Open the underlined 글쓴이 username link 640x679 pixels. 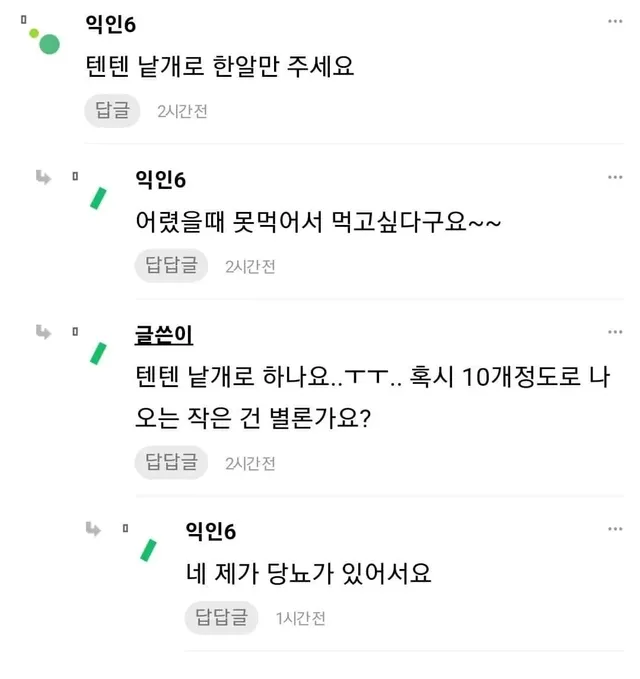coord(165,334)
